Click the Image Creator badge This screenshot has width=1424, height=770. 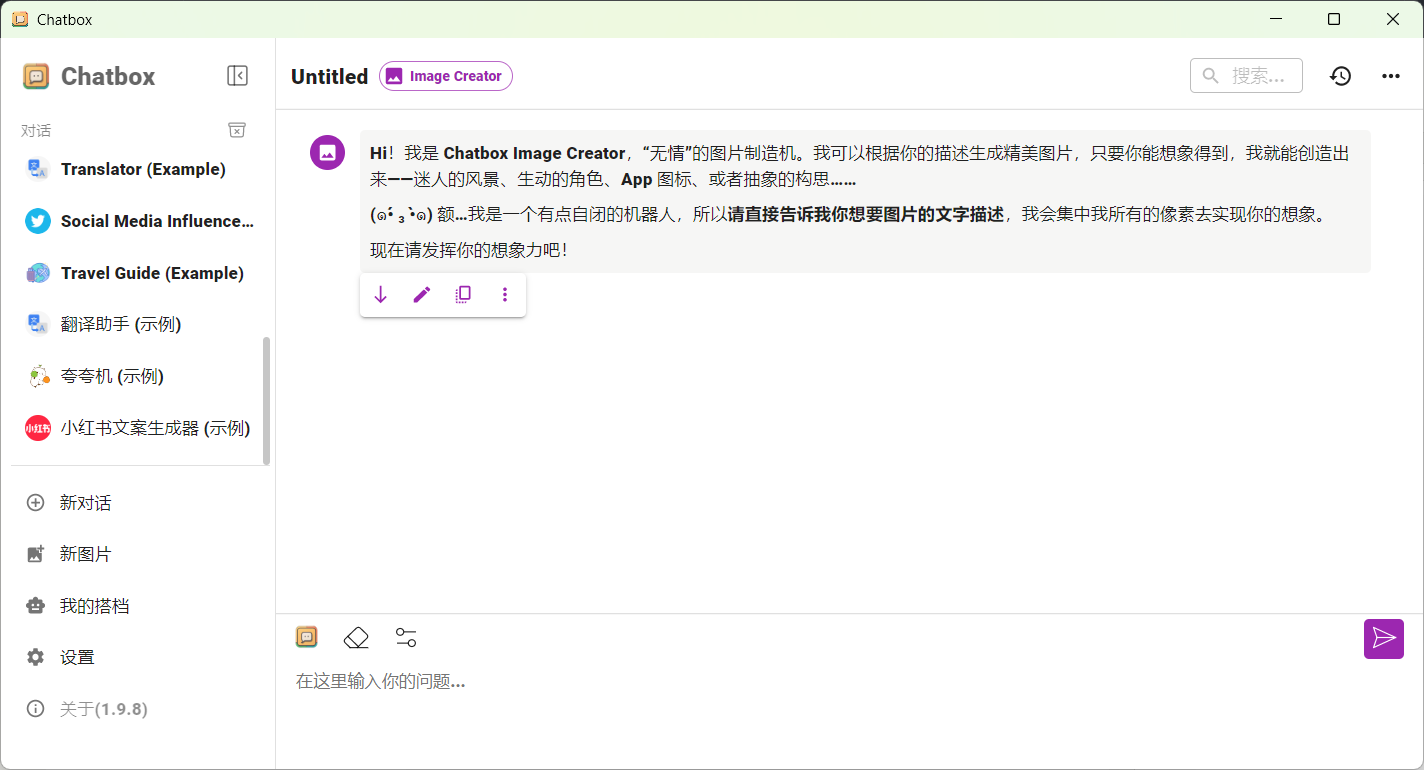coord(446,76)
